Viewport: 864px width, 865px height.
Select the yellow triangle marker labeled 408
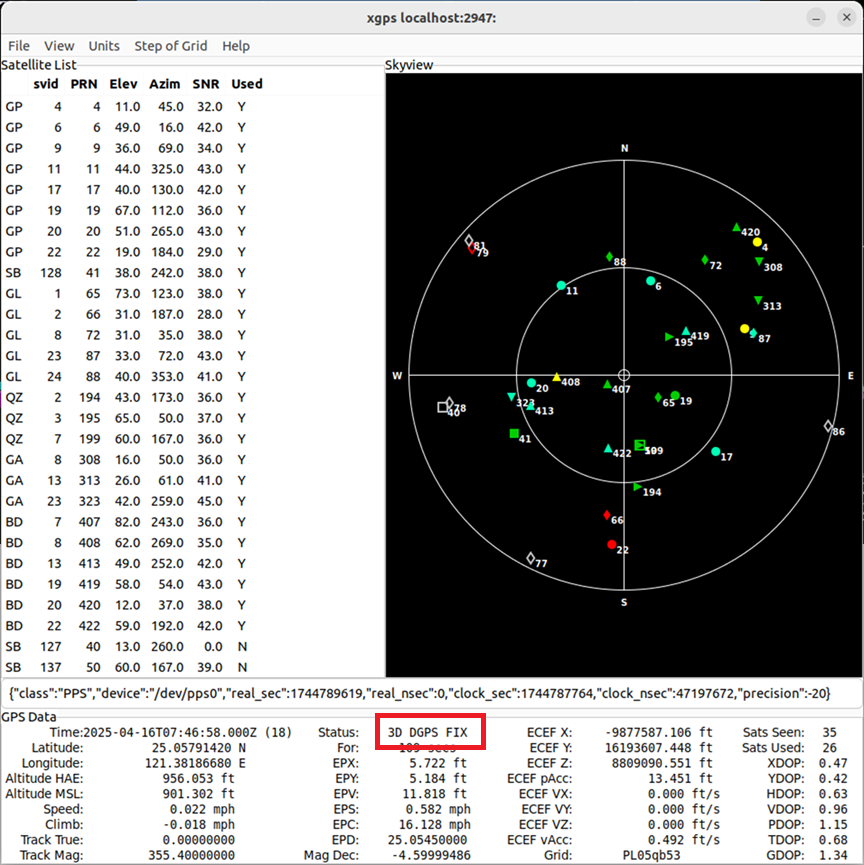[557, 377]
